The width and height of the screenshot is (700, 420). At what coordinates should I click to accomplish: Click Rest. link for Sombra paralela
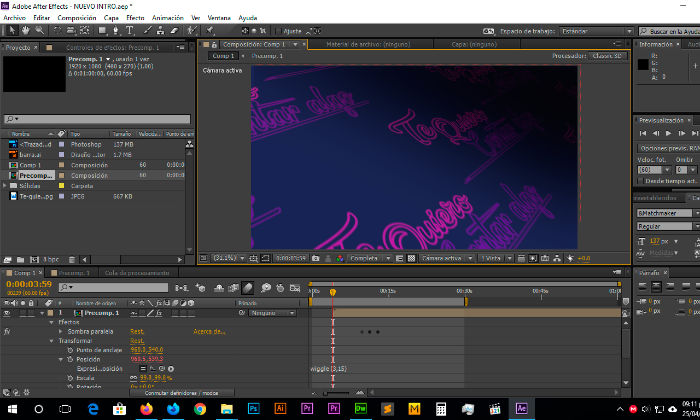click(137, 332)
